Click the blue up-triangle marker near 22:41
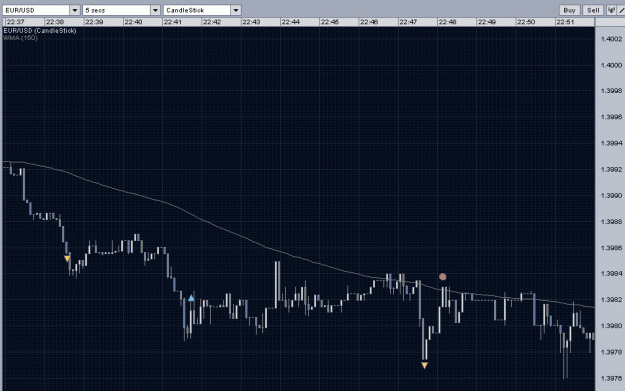625x391 pixels. pos(191,298)
